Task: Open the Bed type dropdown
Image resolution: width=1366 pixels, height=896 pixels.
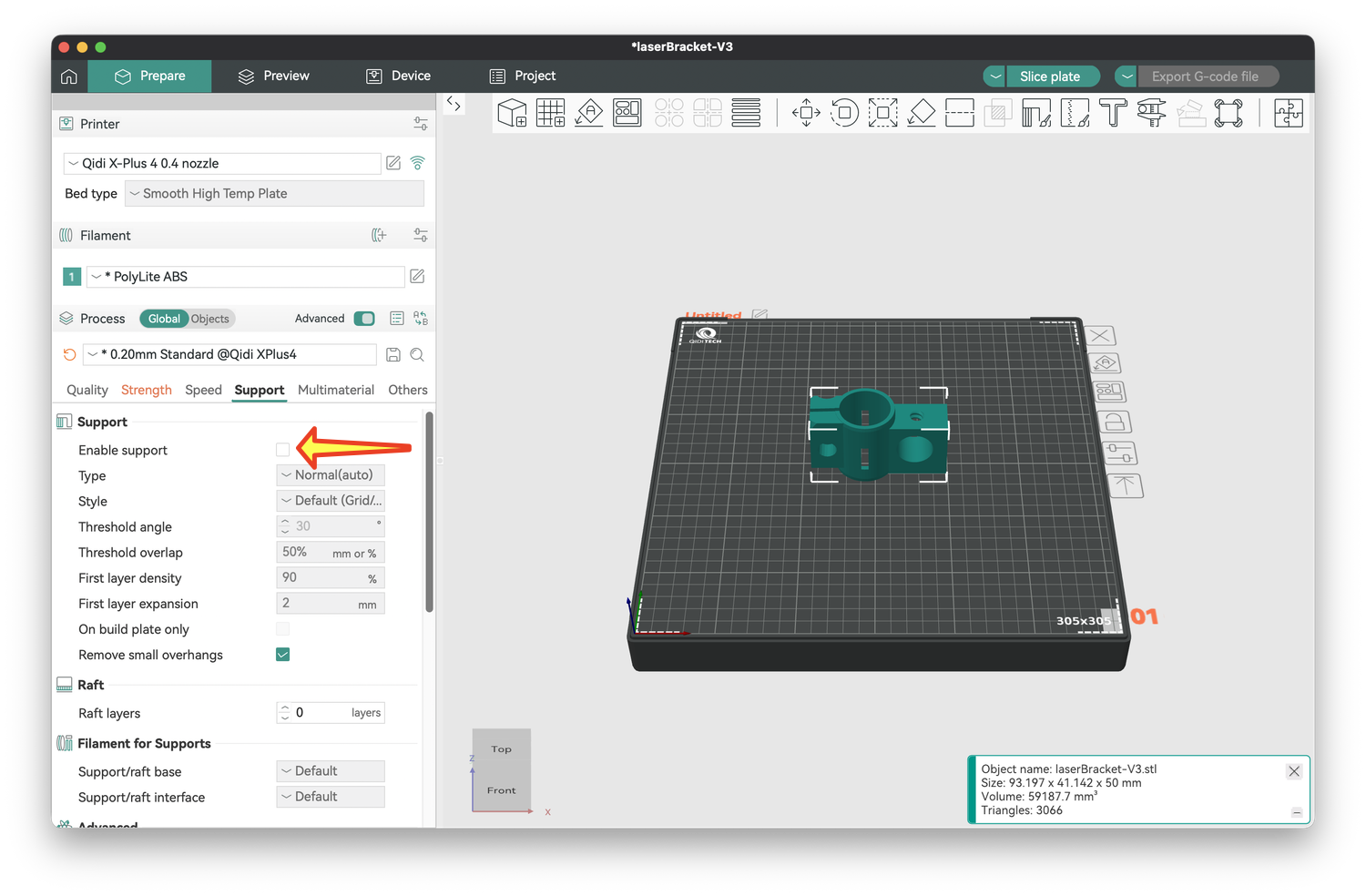Action: 274,194
